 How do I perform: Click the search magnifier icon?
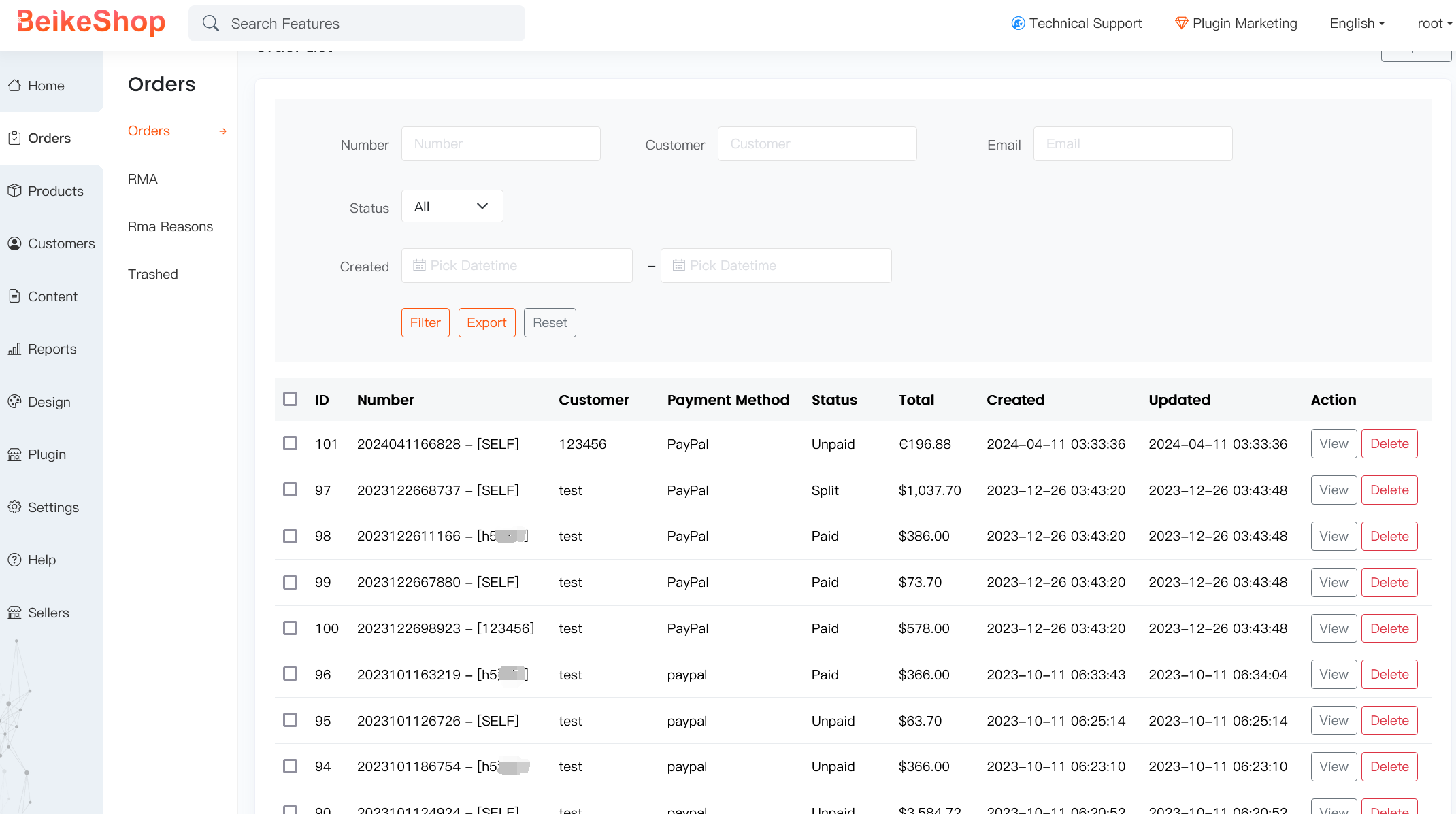tap(211, 24)
